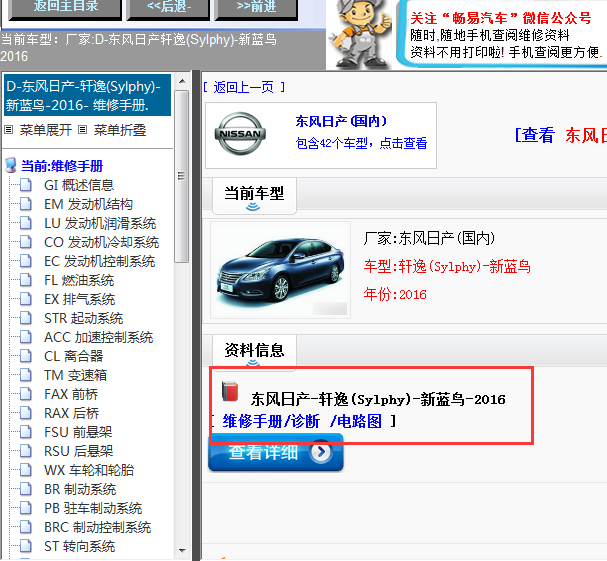607x561 pixels.
Task: Open EX 排气系统 tree item
Action: [79, 299]
